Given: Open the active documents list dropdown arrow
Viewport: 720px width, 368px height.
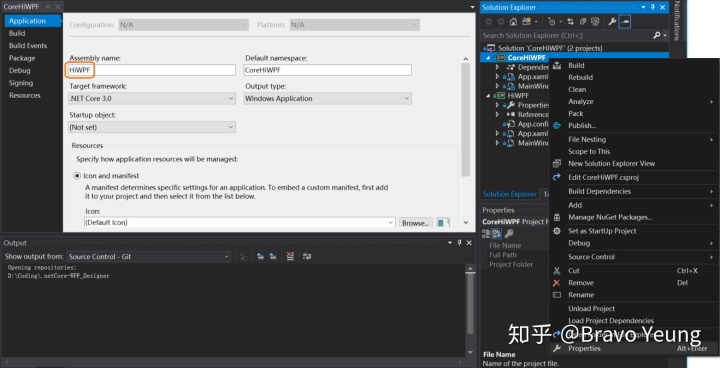Looking at the screenshot, I should click(472, 7).
